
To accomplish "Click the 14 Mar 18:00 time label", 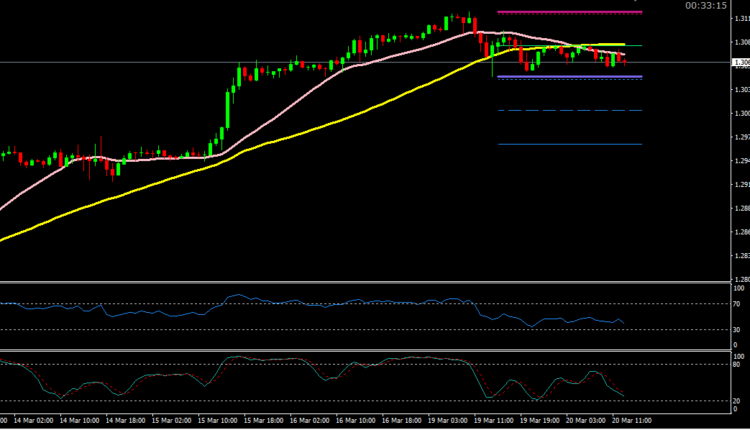I will coord(123,421).
